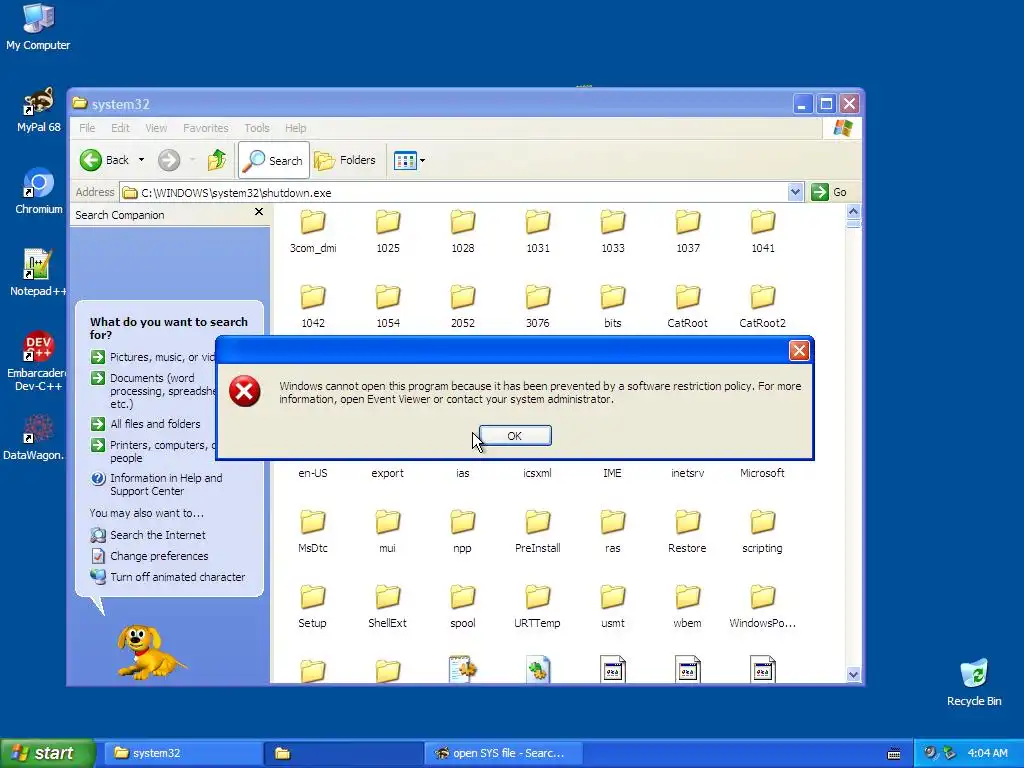Click the 4:04 AM clock
This screenshot has height=768, width=1024.
click(987, 753)
